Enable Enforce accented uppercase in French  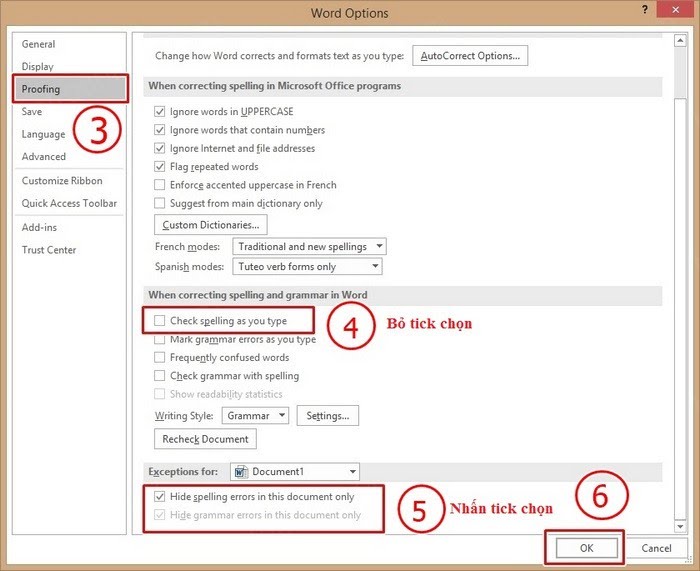[159, 185]
